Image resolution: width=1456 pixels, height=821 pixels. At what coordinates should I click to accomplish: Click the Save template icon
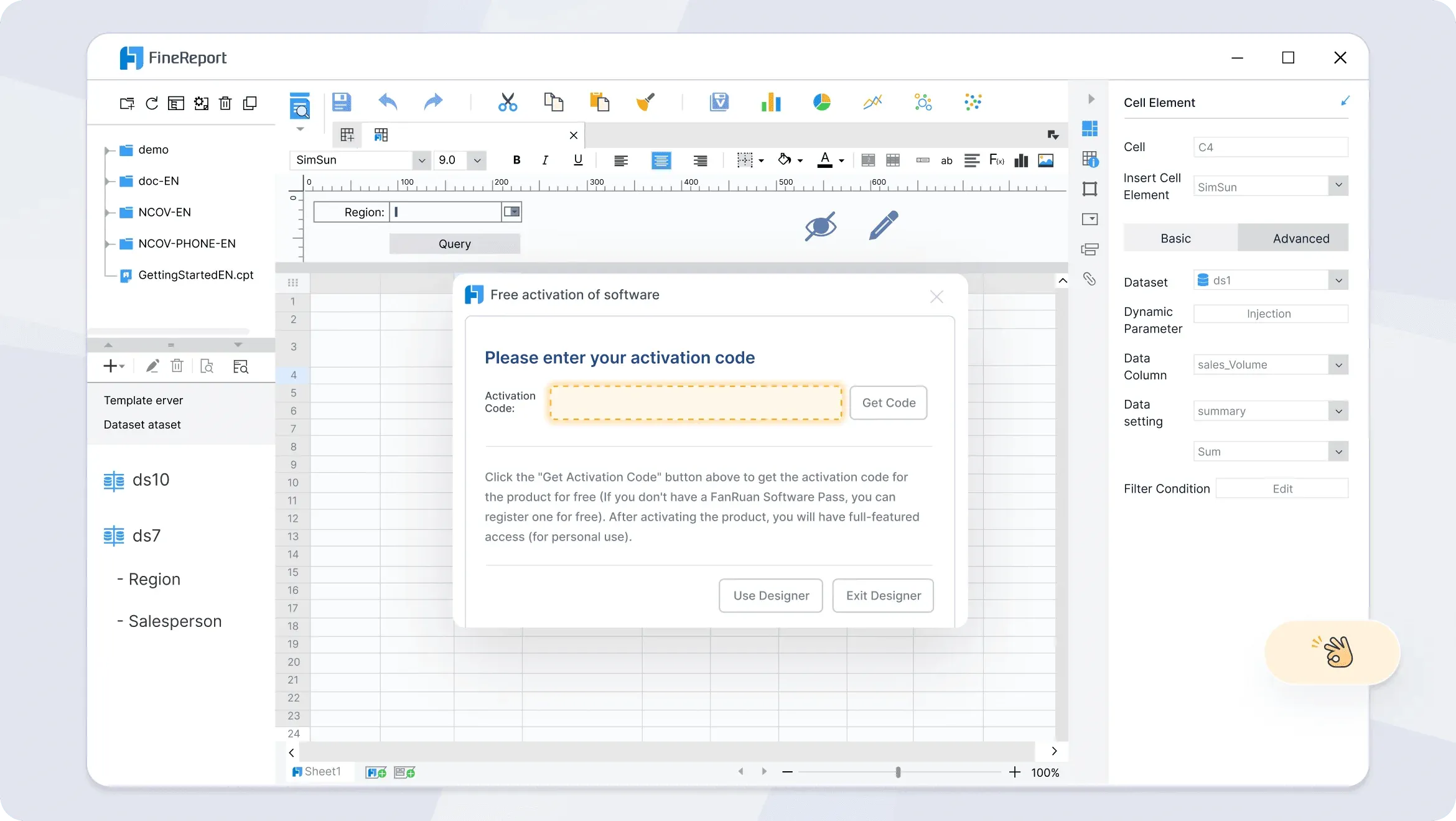341,102
